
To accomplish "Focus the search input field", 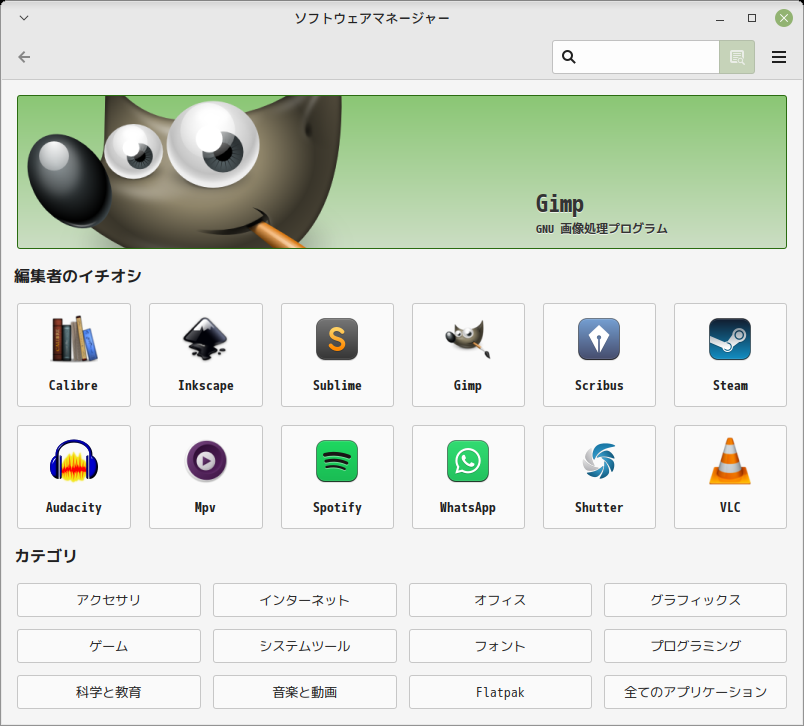I will tap(636, 57).
